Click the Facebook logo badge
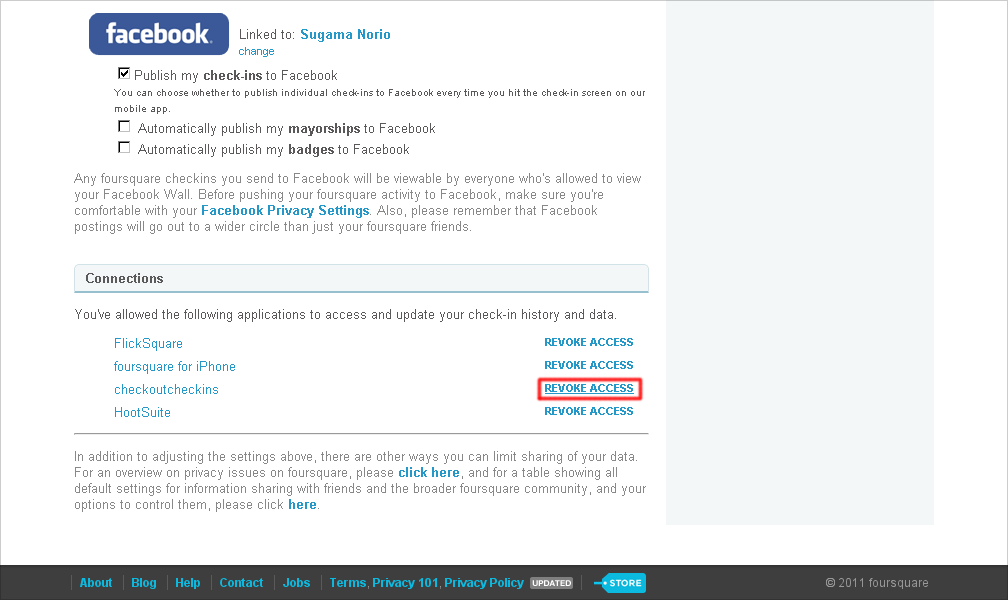Image resolution: width=1008 pixels, height=600 pixels. click(x=159, y=34)
